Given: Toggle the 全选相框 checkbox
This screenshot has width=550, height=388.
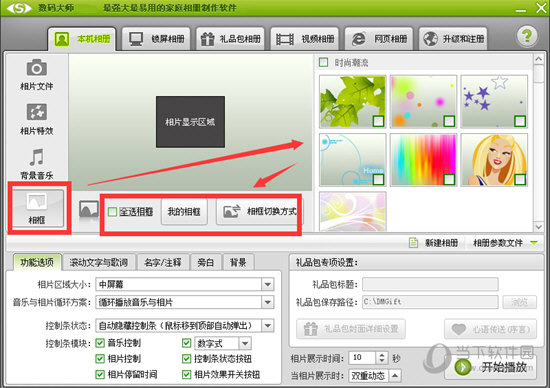Looking at the screenshot, I should pyautogui.click(x=112, y=212).
